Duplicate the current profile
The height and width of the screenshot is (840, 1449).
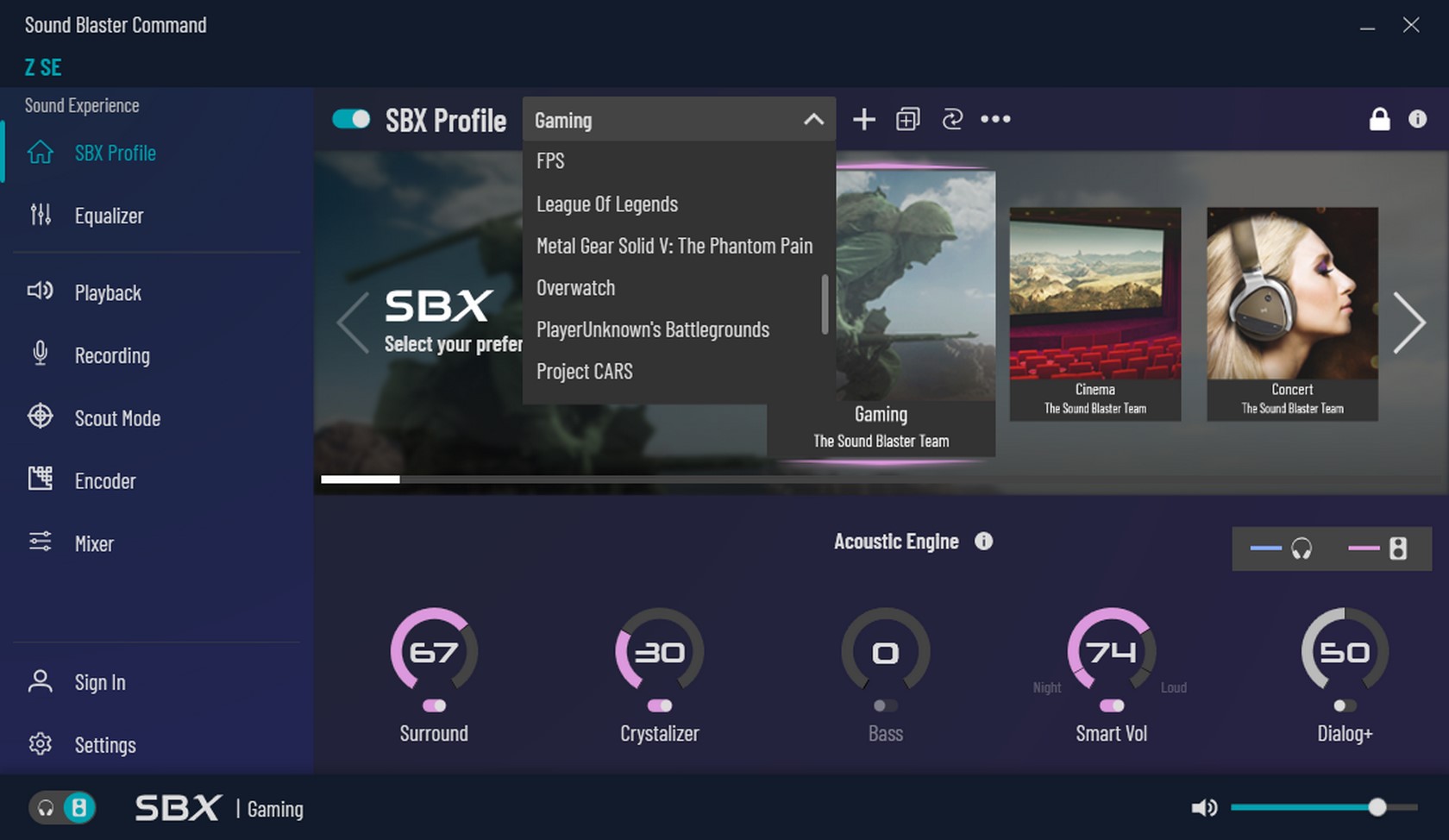[908, 119]
